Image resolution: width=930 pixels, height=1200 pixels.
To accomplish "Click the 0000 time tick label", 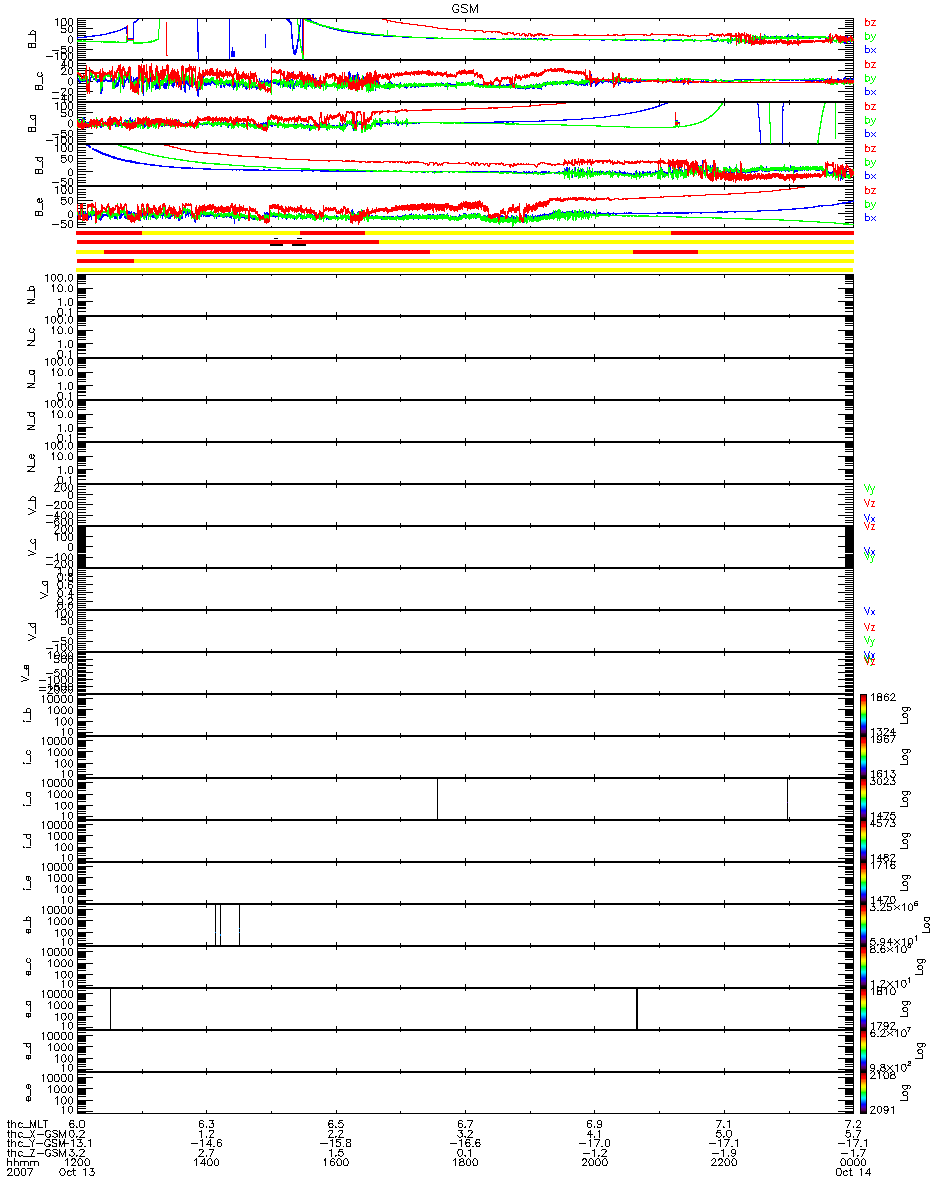I will [853, 1164].
